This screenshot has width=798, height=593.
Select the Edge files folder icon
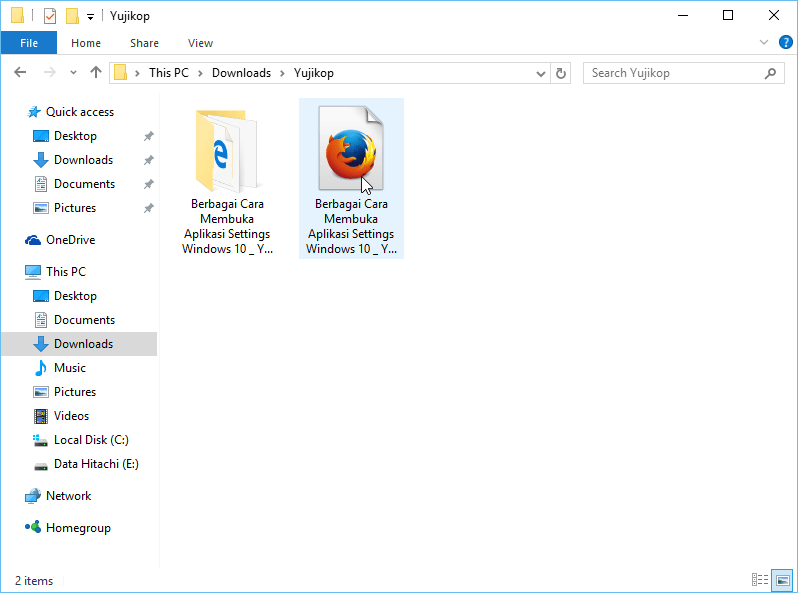point(227,150)
